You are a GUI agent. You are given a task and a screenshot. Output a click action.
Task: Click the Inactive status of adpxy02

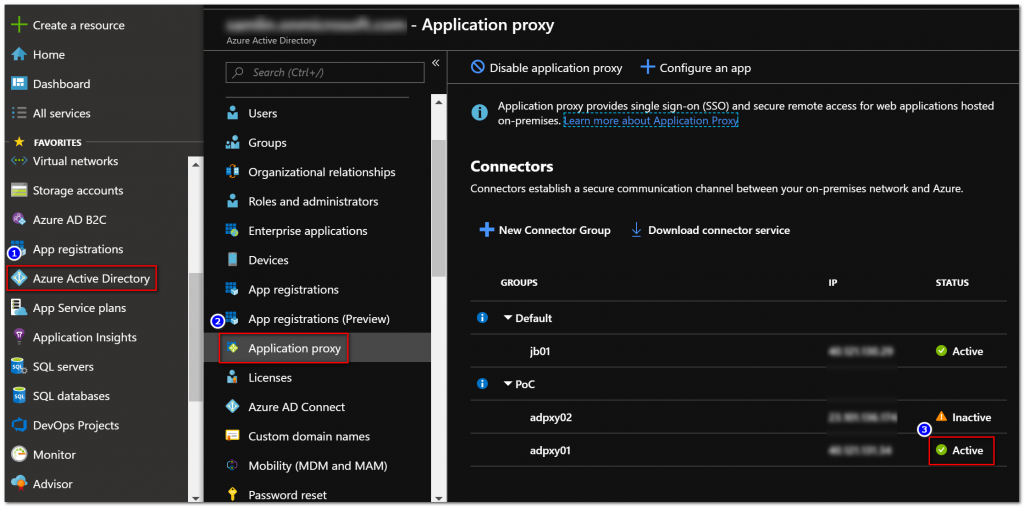pyautogui.click(x=963, y=417)
